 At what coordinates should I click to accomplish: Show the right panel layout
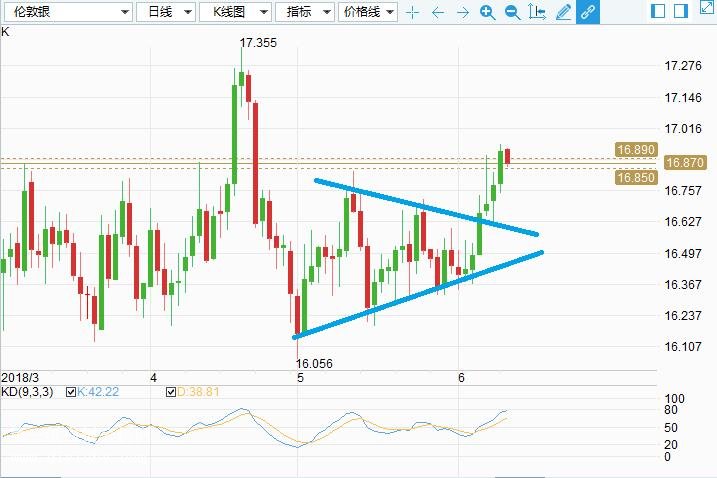pyautogui.click(x=681, y=11)
